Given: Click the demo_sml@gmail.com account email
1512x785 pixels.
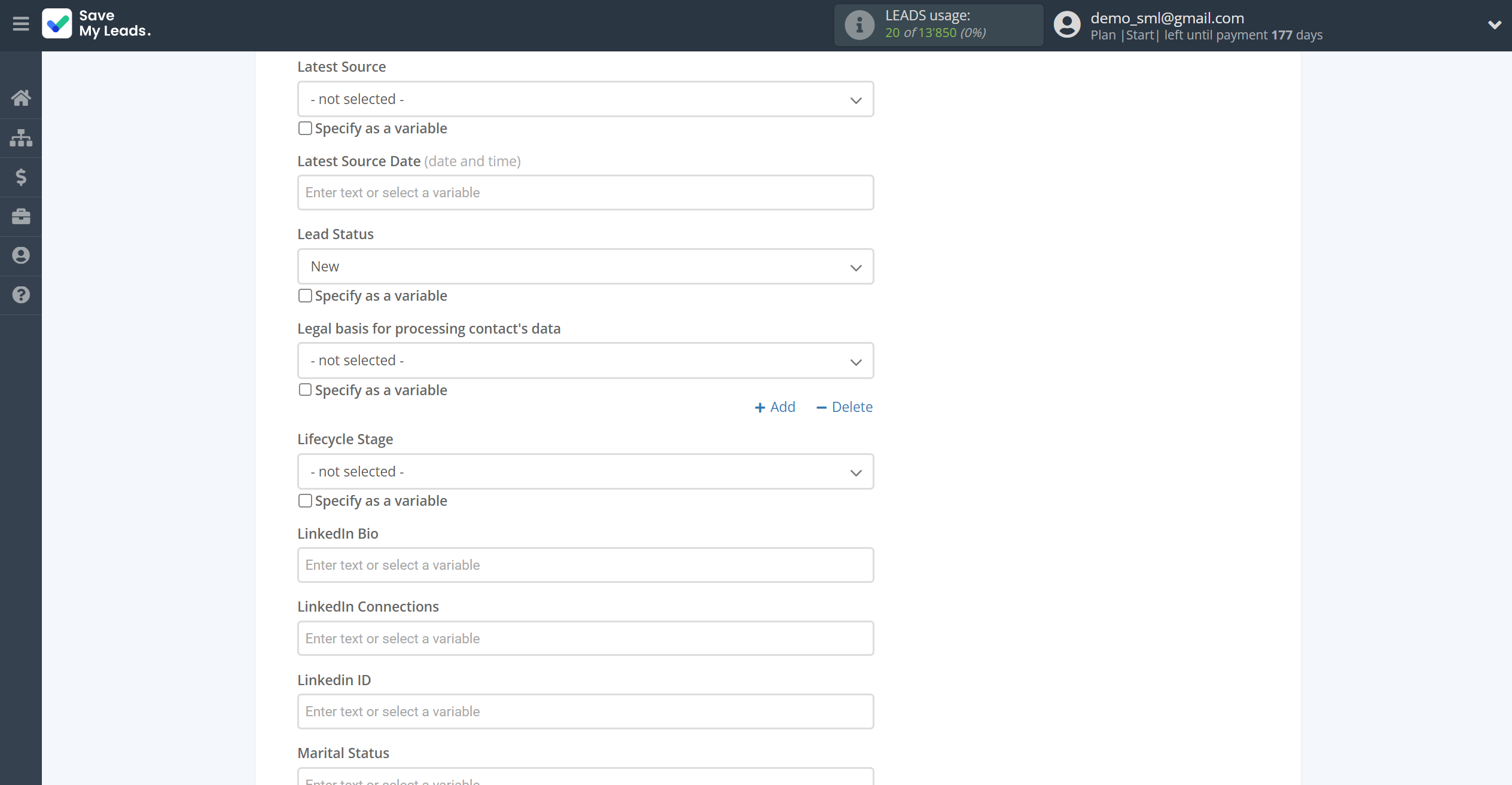Looking at the screenshot, I should click(1167, 18).
